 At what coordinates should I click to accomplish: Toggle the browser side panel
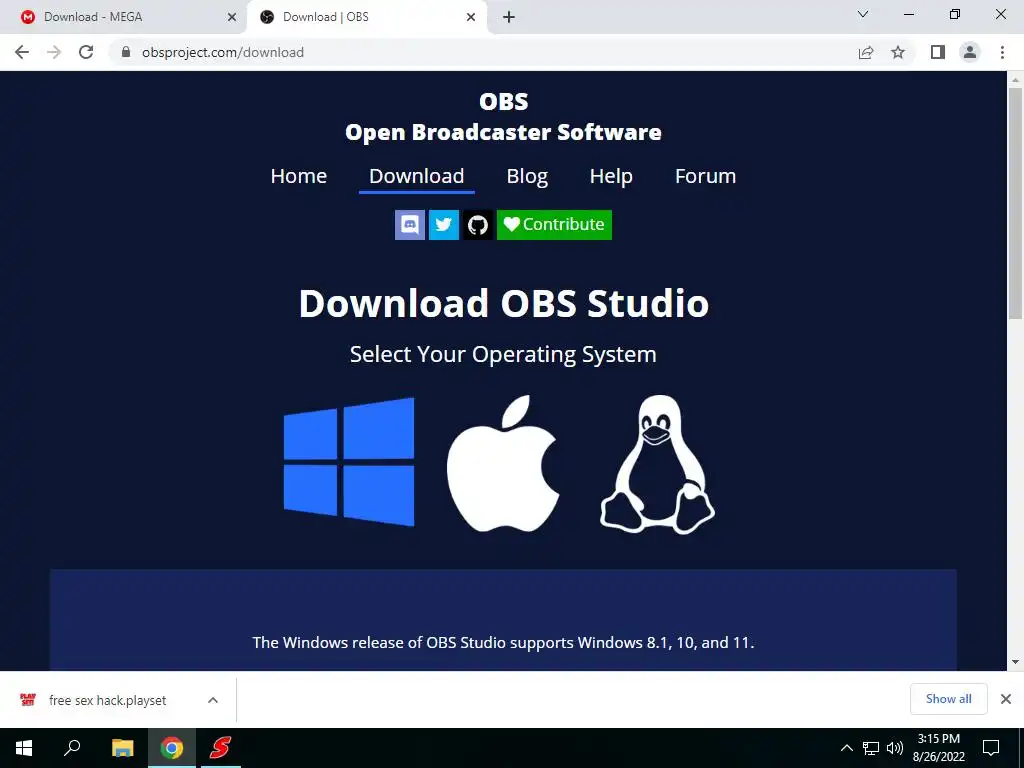938,52
